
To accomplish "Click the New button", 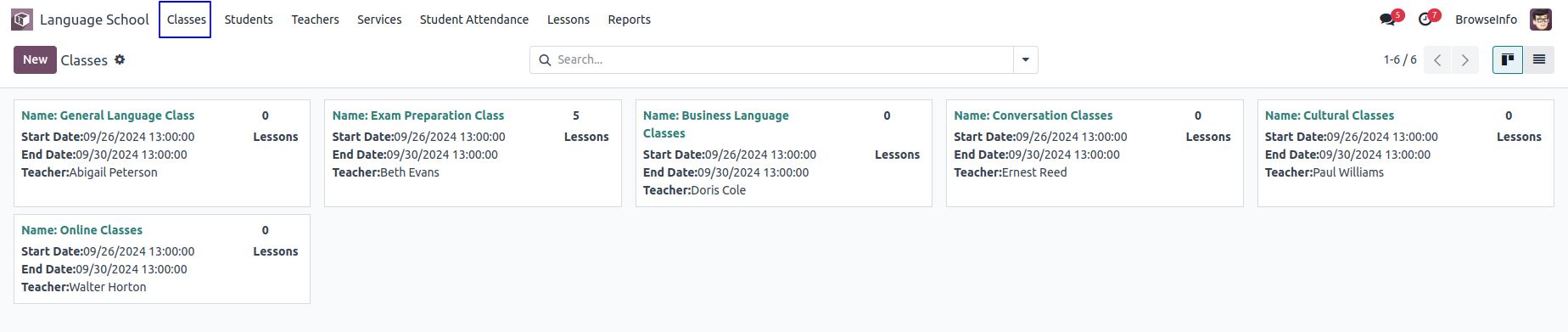I will coord(35,59).
